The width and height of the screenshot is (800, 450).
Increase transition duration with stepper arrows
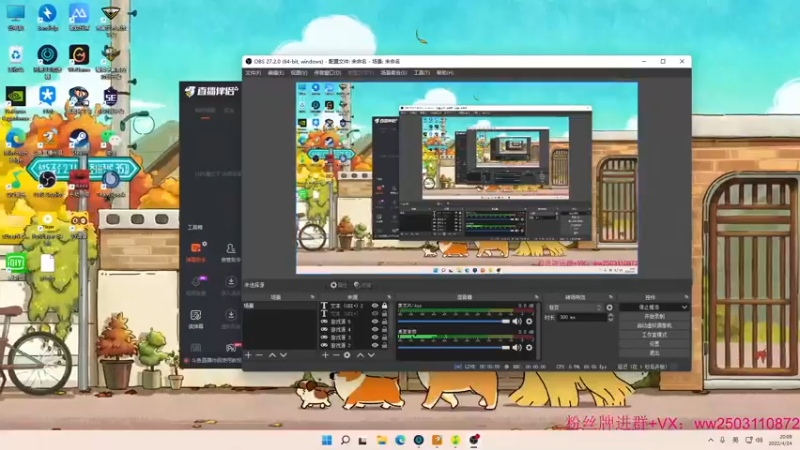[610, 315]
